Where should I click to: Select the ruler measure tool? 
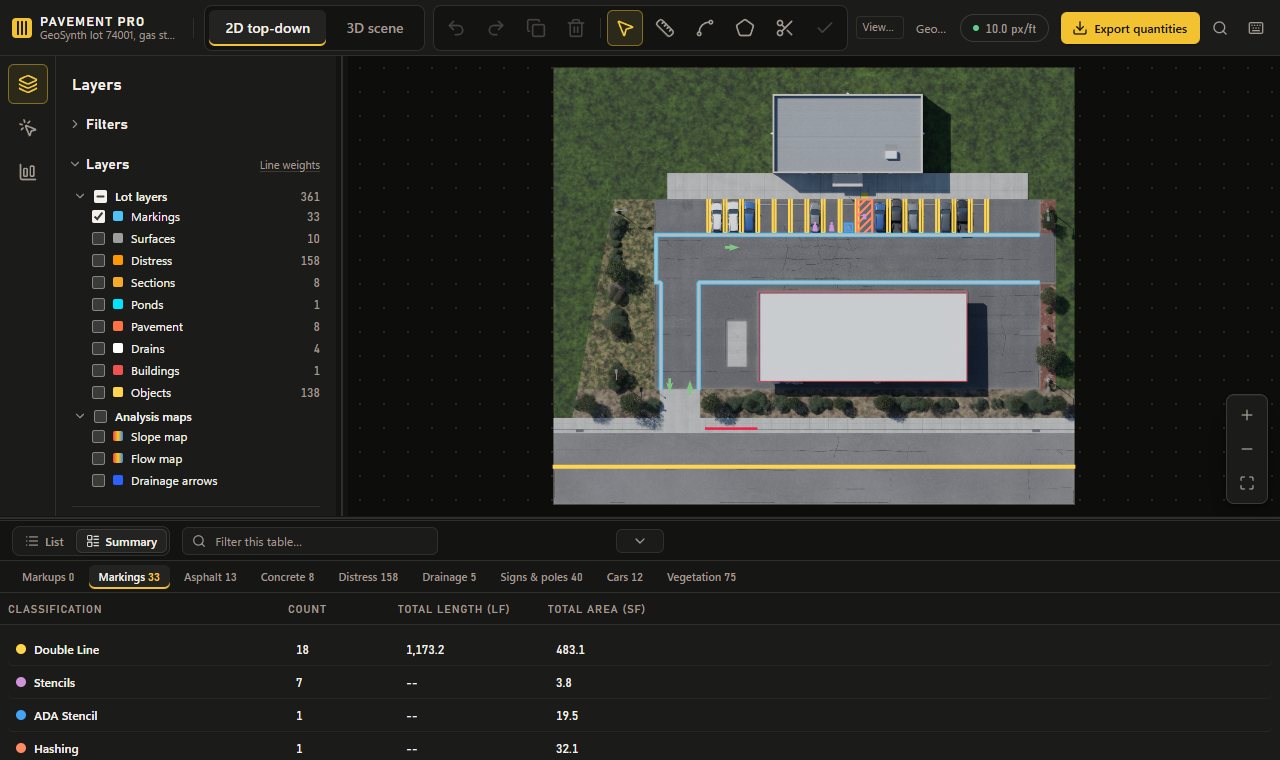(665, 28)
